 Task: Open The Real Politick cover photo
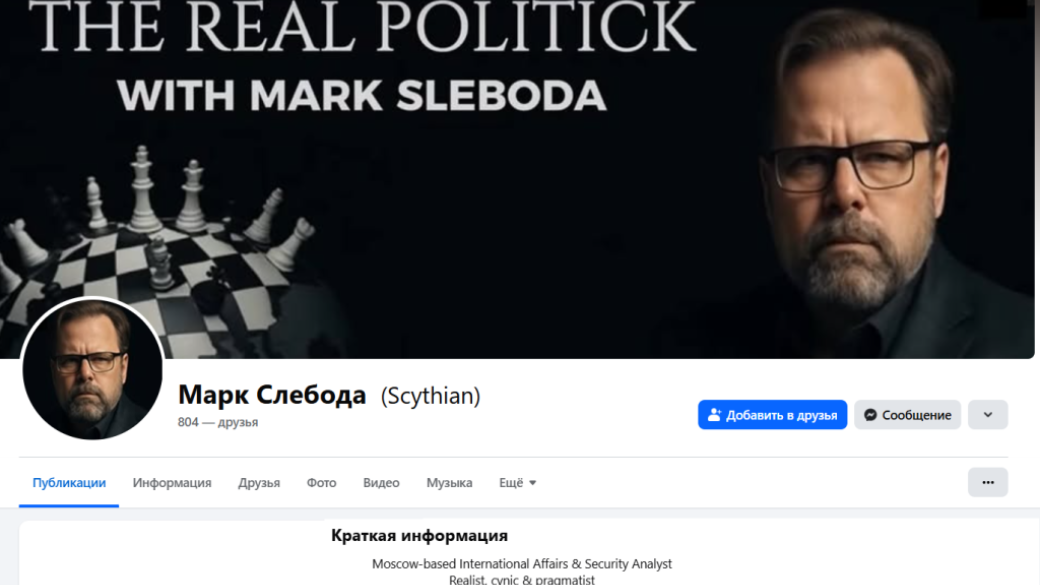click(517, 179)
